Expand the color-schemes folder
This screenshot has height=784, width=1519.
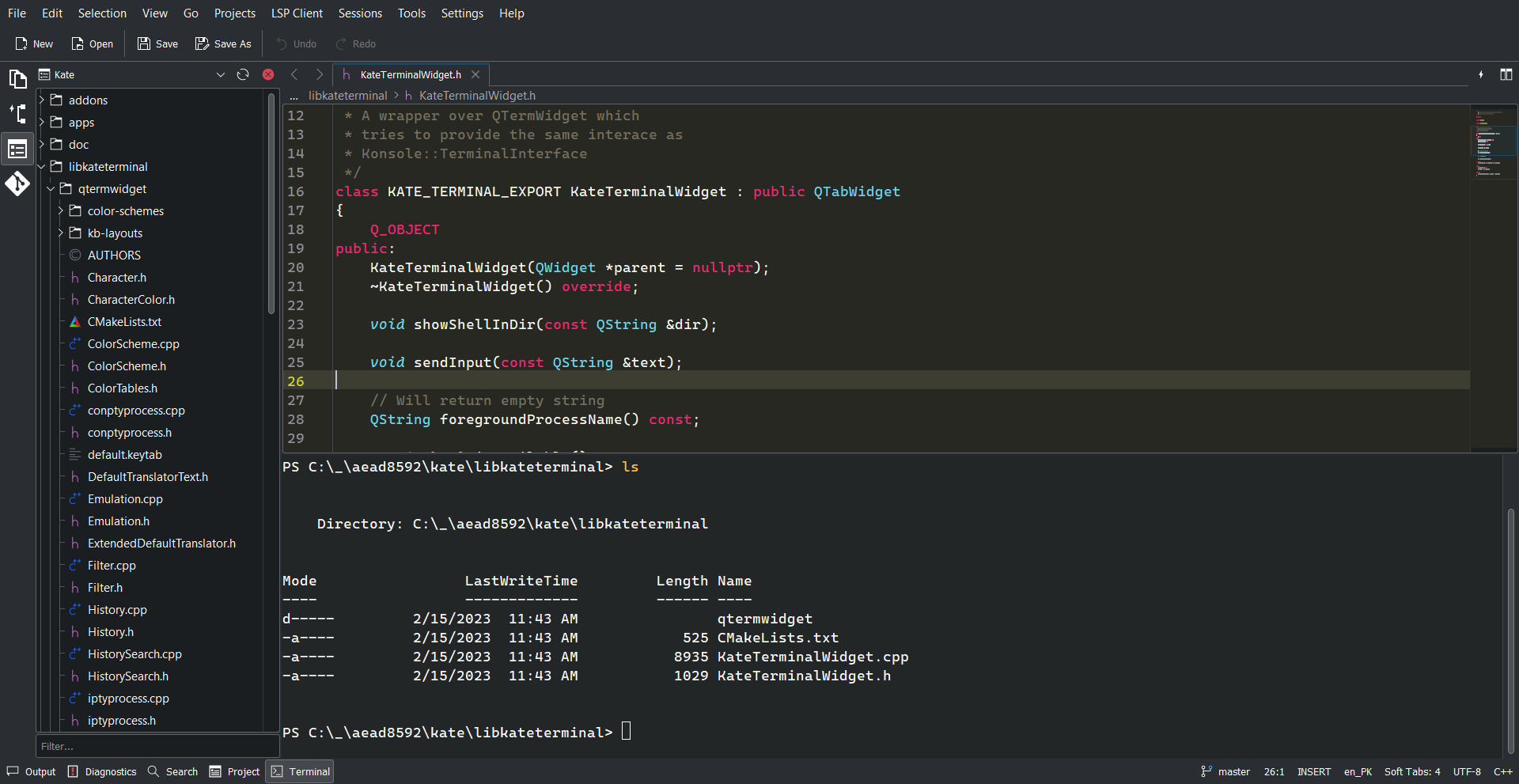pyautogui.click(x=61, y=210)
